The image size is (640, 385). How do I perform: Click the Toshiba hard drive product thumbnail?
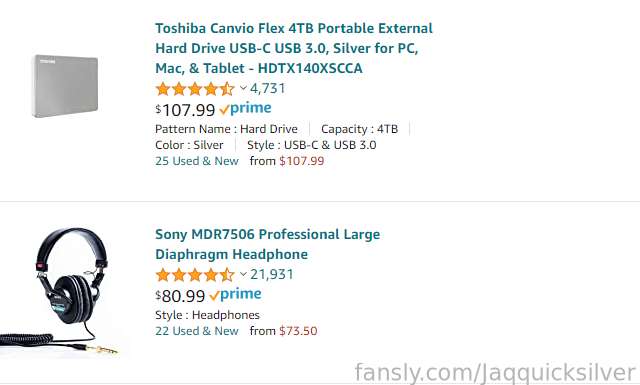pos(65,86)
